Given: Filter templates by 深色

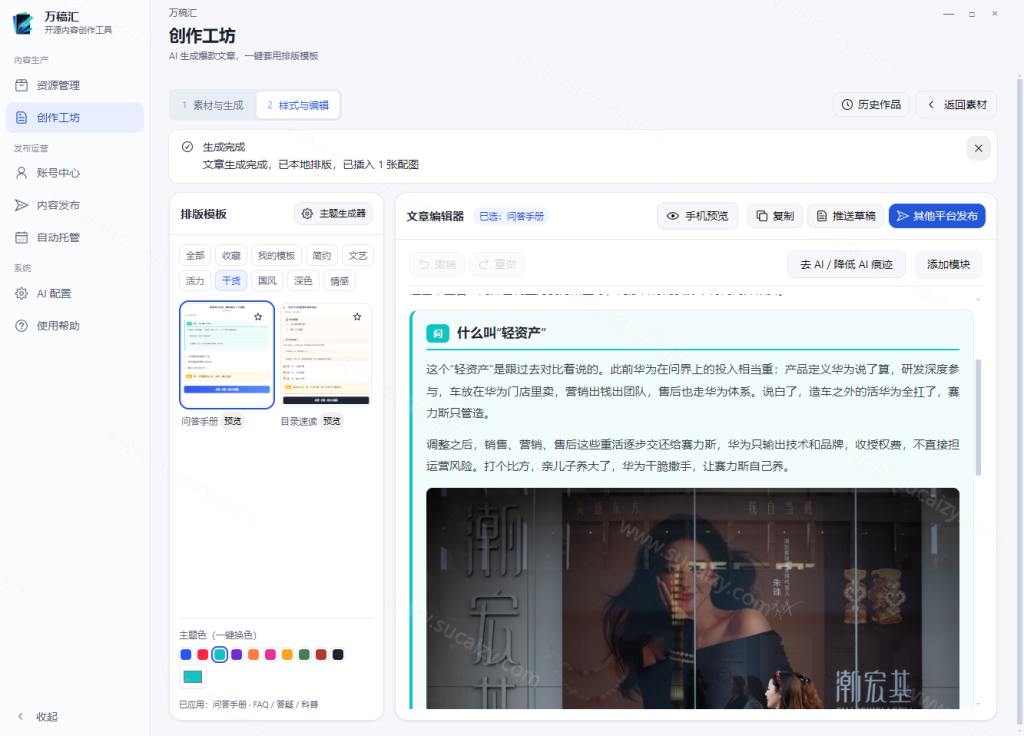Looking at the screenshot, I should (x=303, y=281).
